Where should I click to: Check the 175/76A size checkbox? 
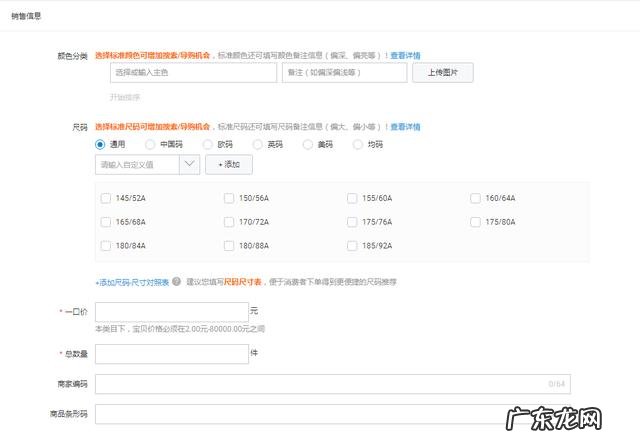tap(352, 222)
